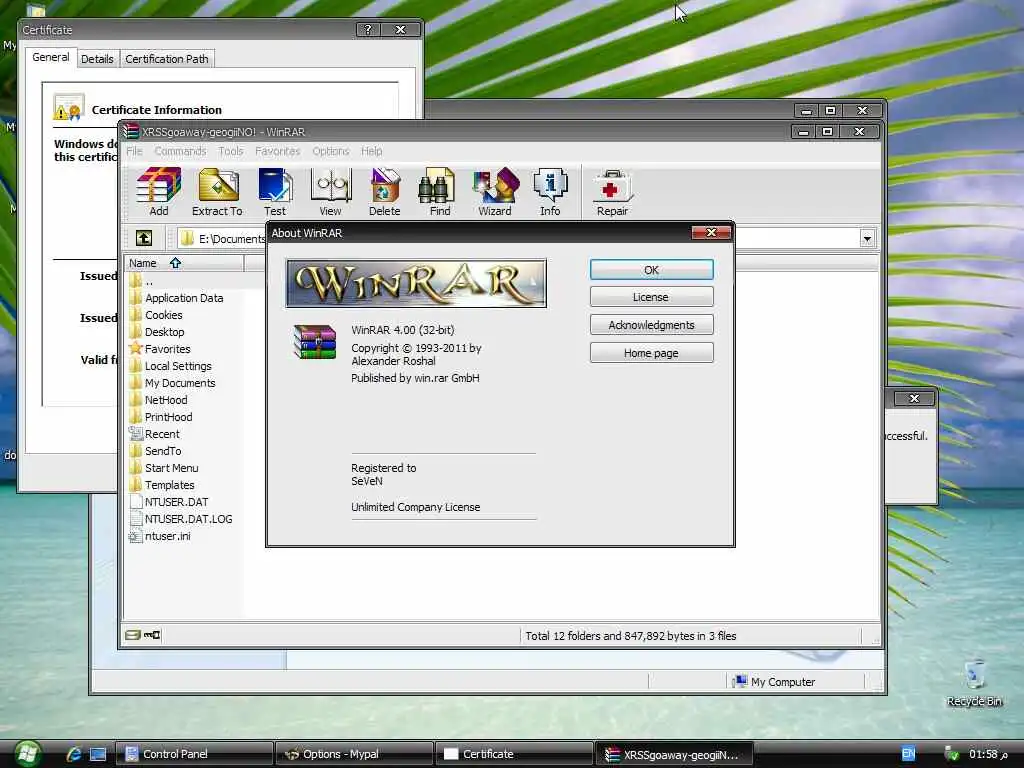Switch to Control Panel taskbar button
Screen dimensions: 1024x768
pos(194,754)
